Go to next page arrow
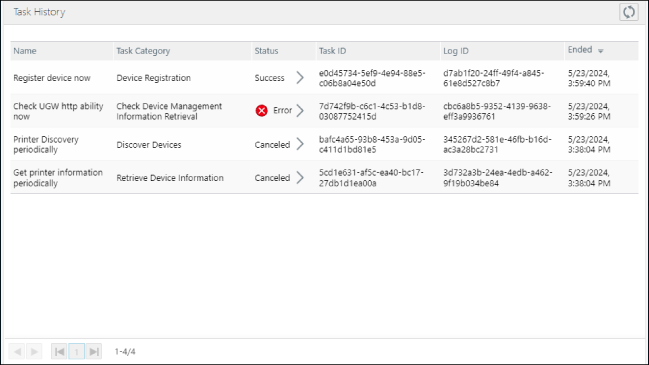The width and height of the screenshot is (649, 365). [x=34, y=352]
